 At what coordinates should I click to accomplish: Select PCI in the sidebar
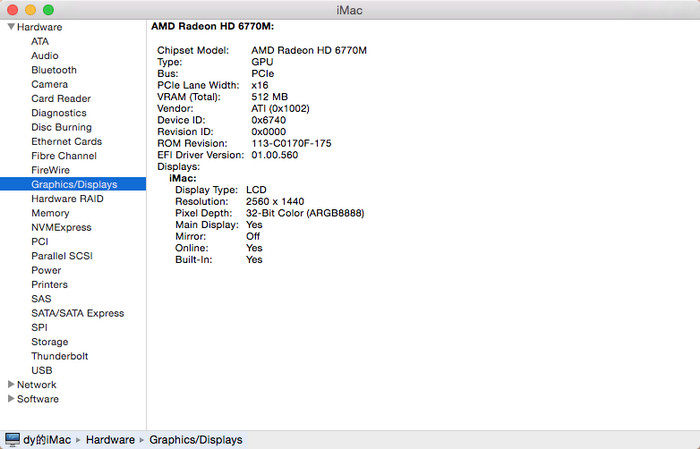(x=40, y=241)
